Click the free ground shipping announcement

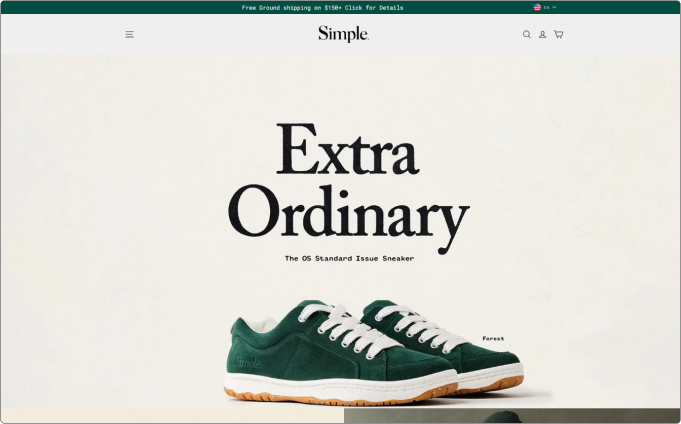(322, 7)
